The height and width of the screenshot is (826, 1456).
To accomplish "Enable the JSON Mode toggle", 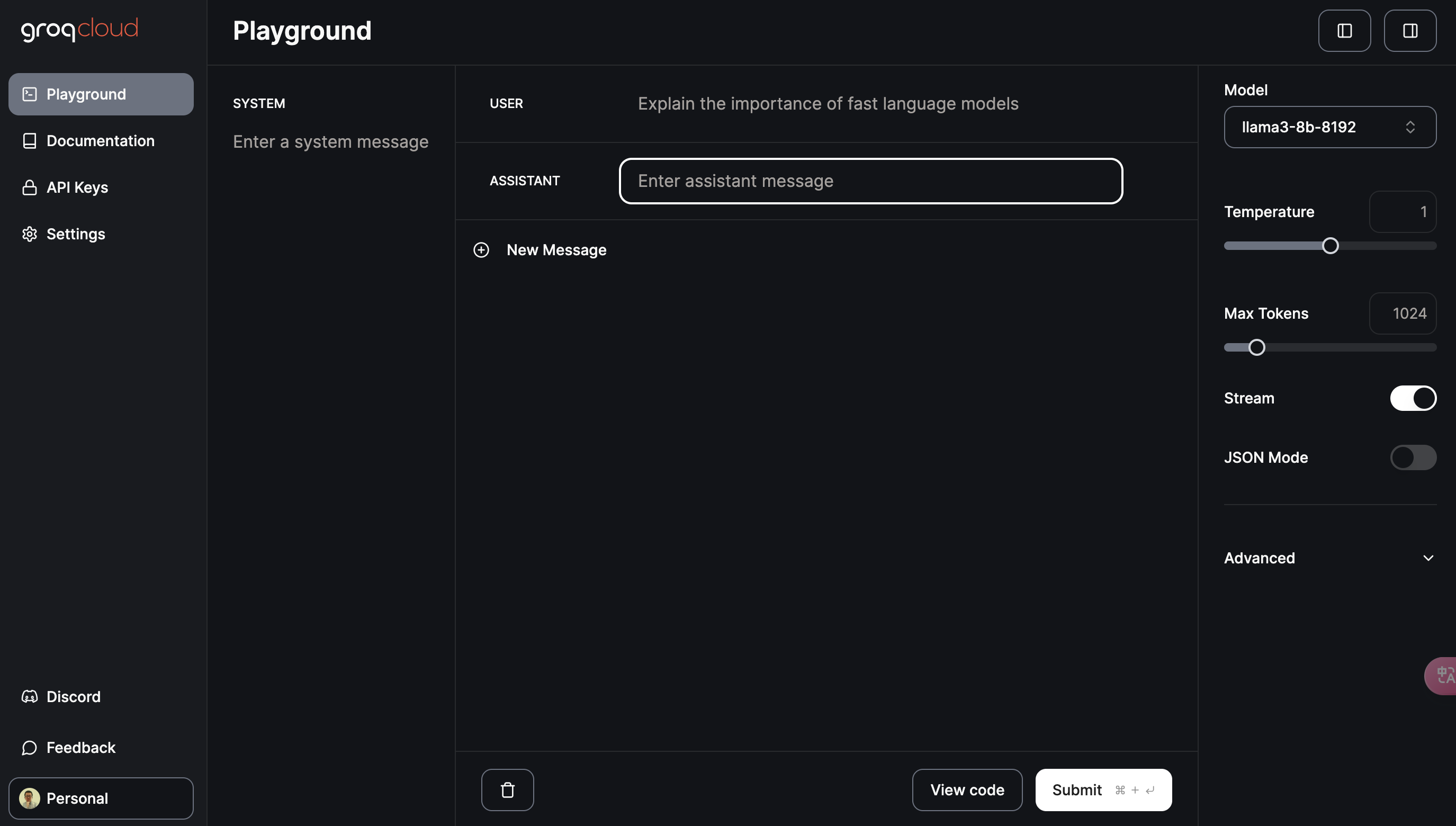I will click(x=1413, y=457).
